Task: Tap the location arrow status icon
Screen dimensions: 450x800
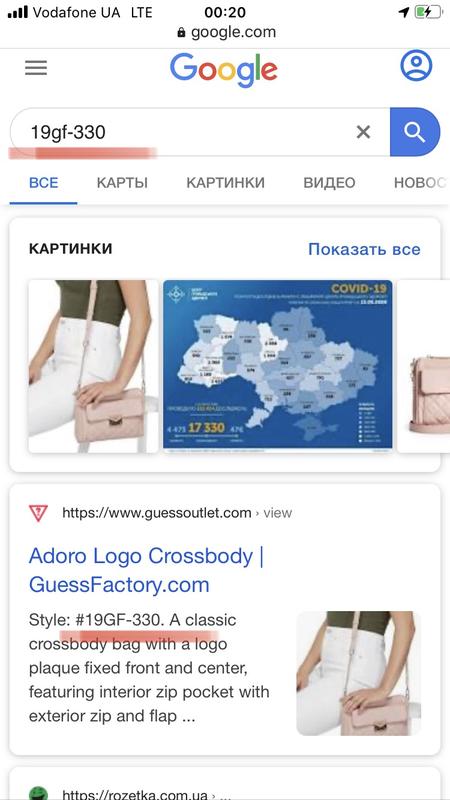Action: [x=404, y=12]
